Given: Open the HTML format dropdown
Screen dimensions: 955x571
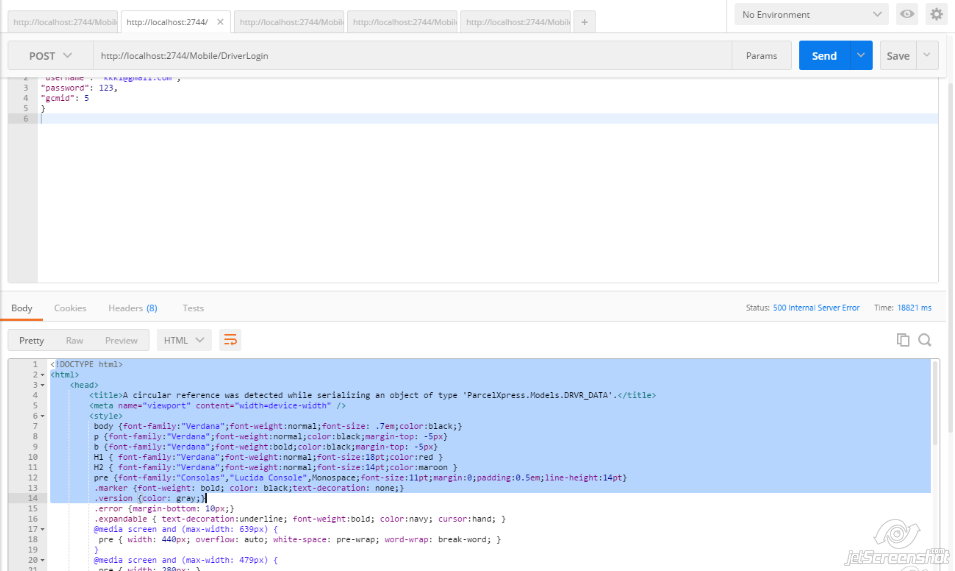Looking at the screenshot, I should tap(183, 340).
